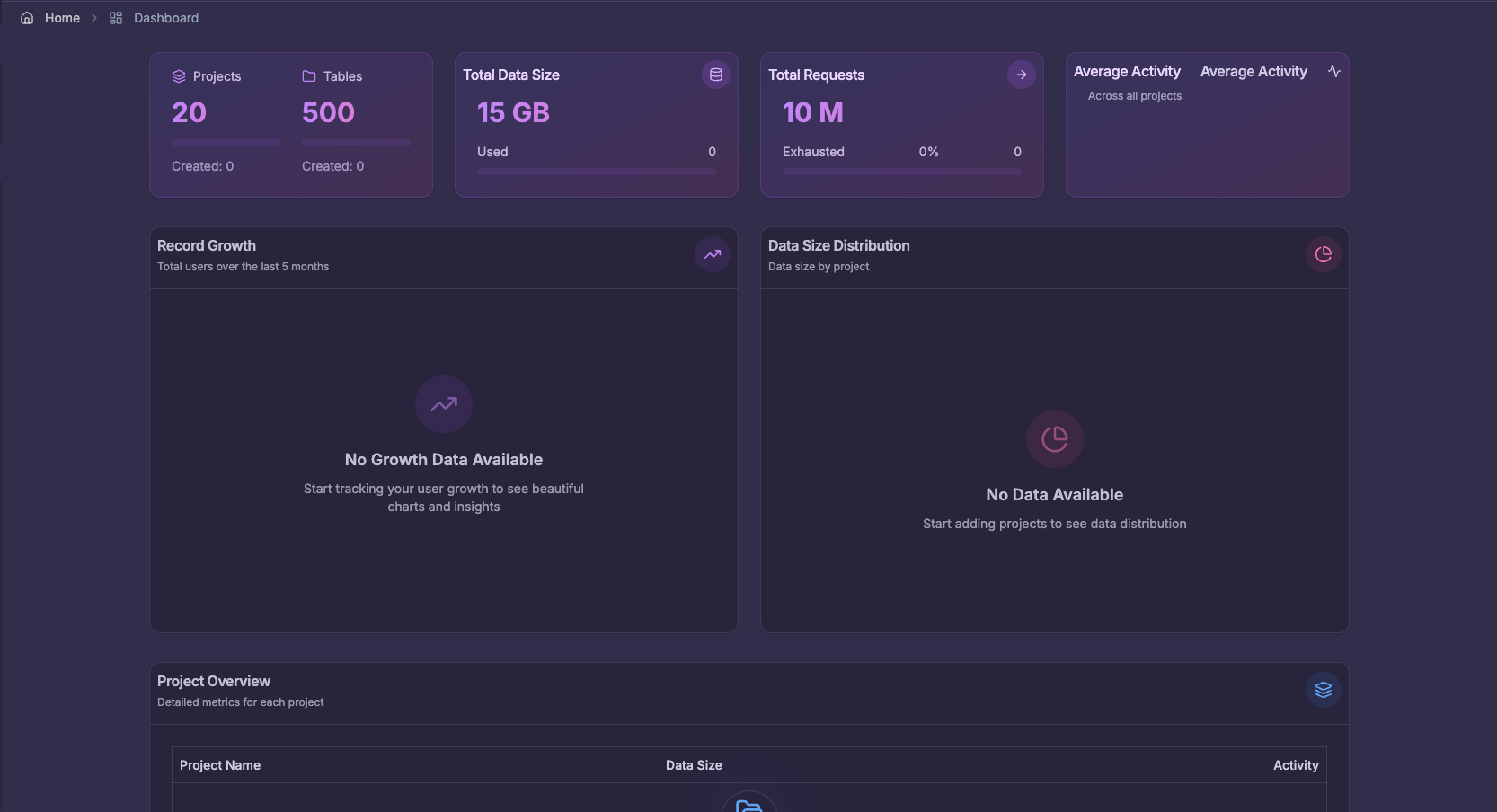Click the Tables folder icon
The image size is (1497, 812).
click(309, 76)
